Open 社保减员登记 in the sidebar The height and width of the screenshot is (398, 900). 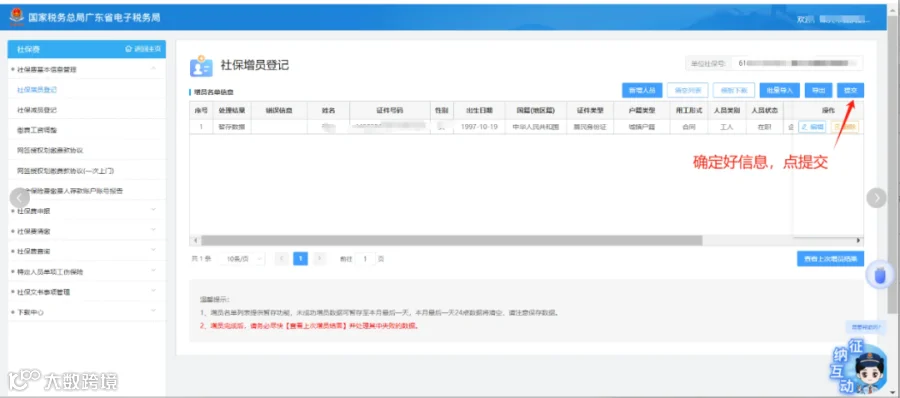point(37,110)
